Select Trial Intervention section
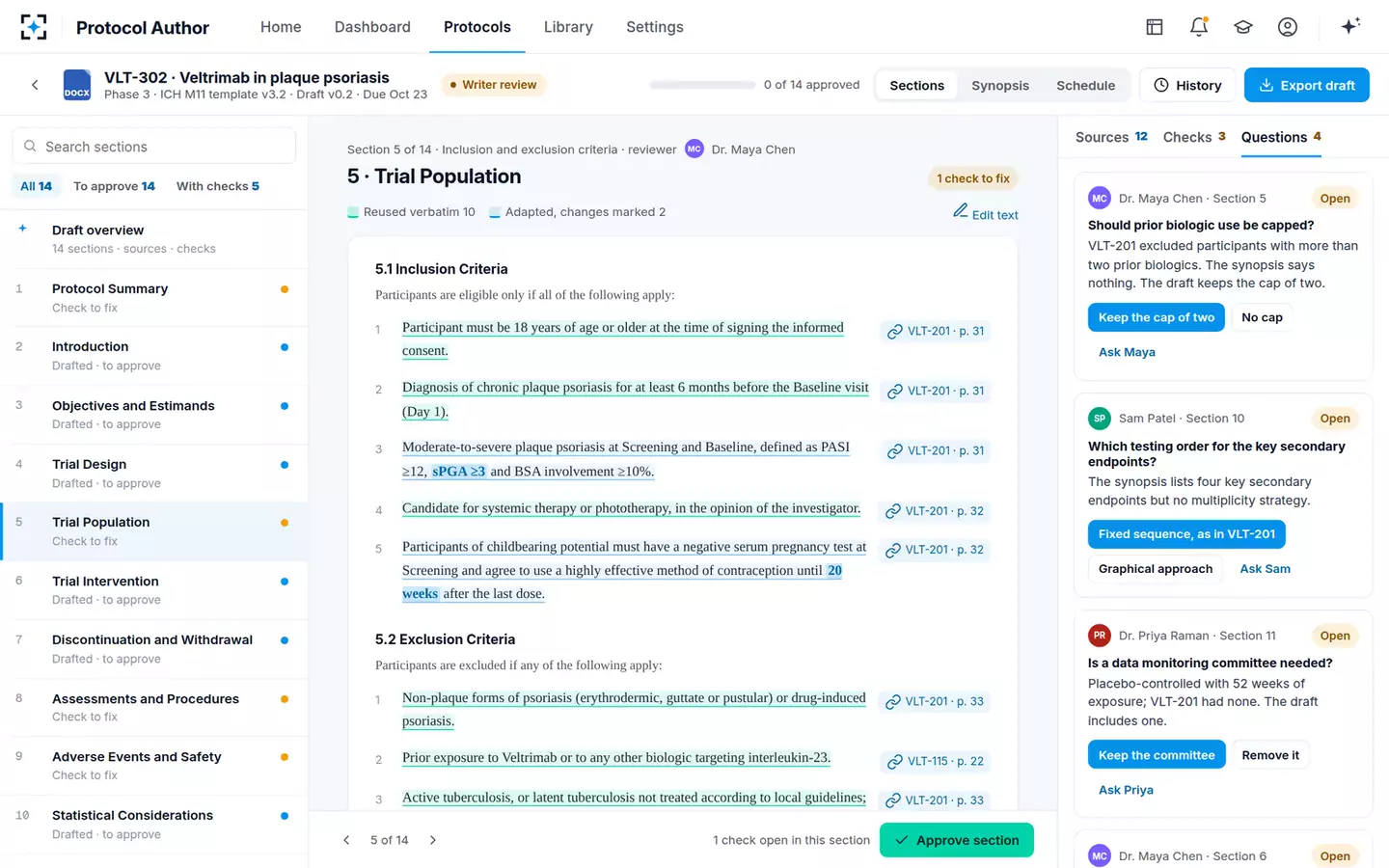The width and height of the screenshot is (1389, 868). pyautogui.click(x=154, y=590)
